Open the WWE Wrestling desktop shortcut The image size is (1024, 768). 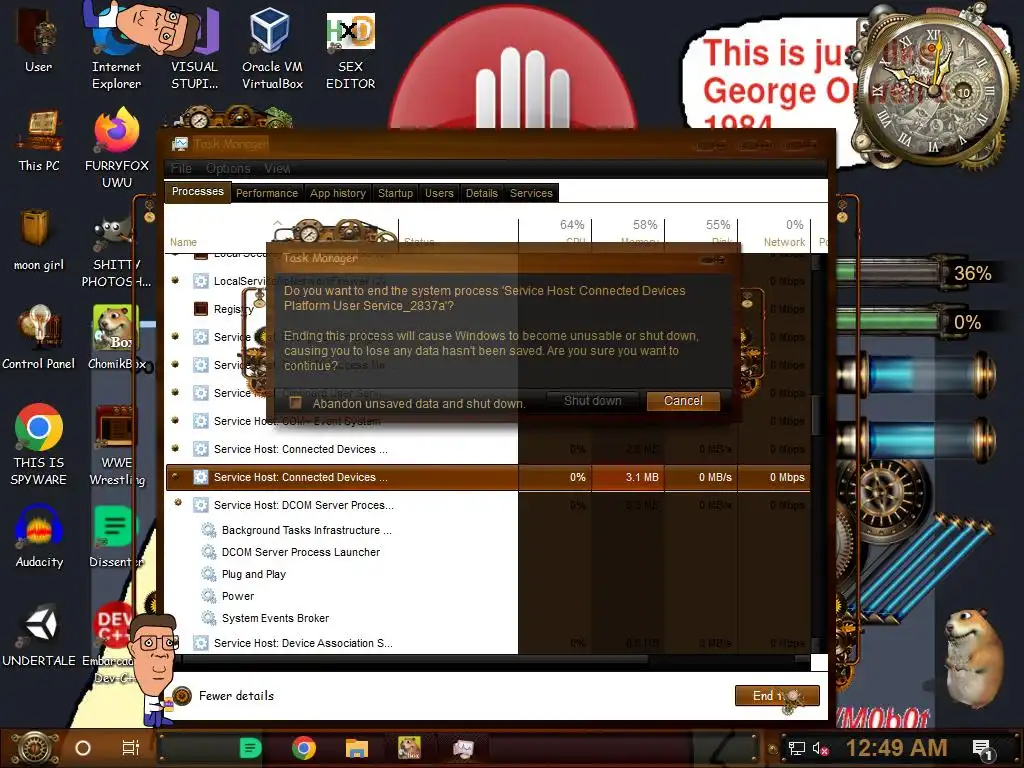pos(117,445)
